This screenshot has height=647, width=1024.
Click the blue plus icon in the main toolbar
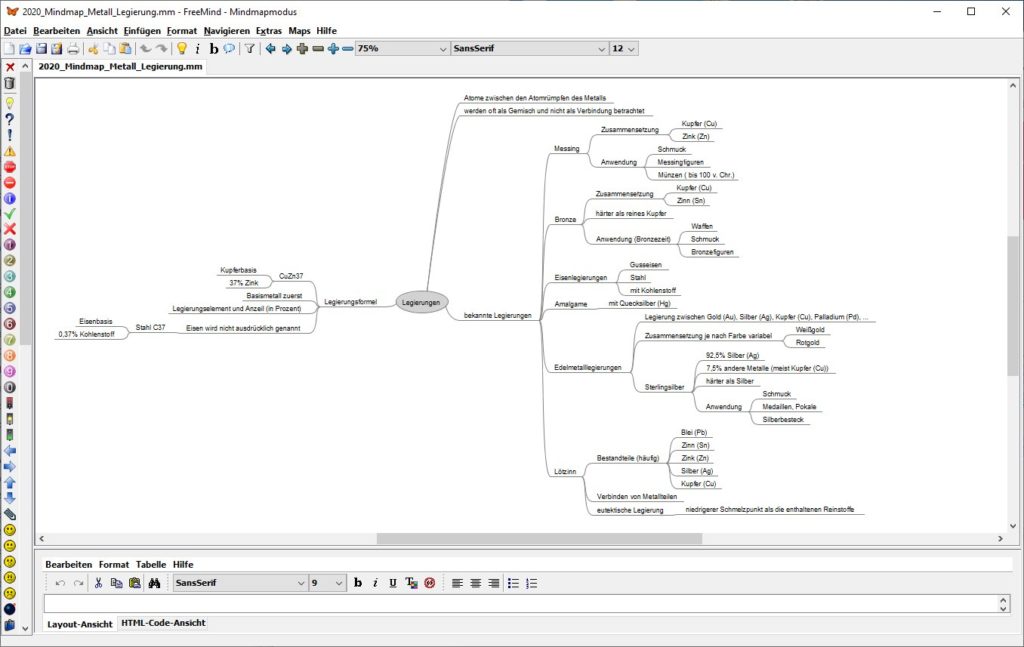[333, 48]
